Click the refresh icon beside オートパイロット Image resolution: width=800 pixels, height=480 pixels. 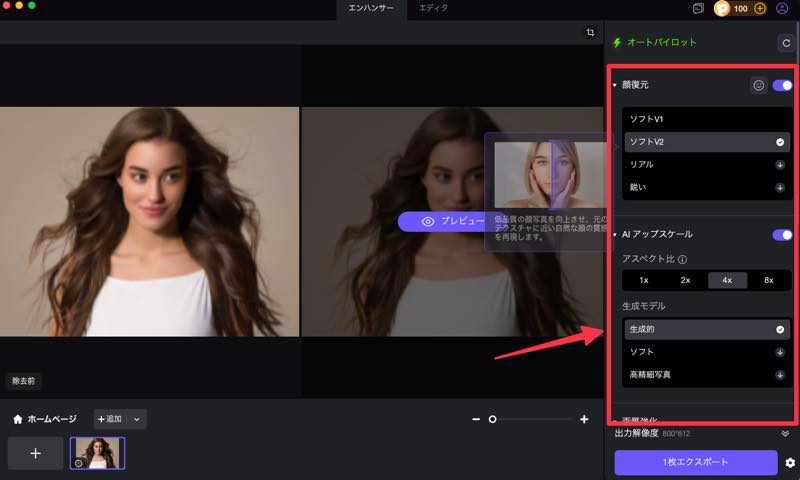pyautogui.click(x=785, y=43)
